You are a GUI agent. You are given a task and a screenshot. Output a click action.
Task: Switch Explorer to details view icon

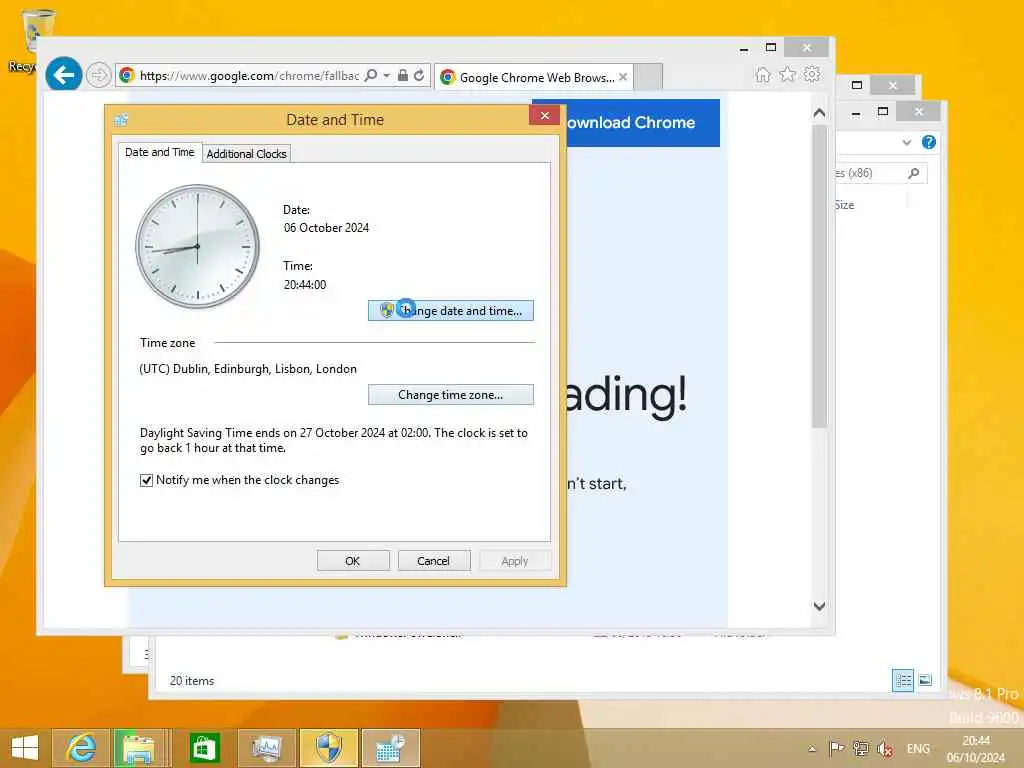[903, 680]
